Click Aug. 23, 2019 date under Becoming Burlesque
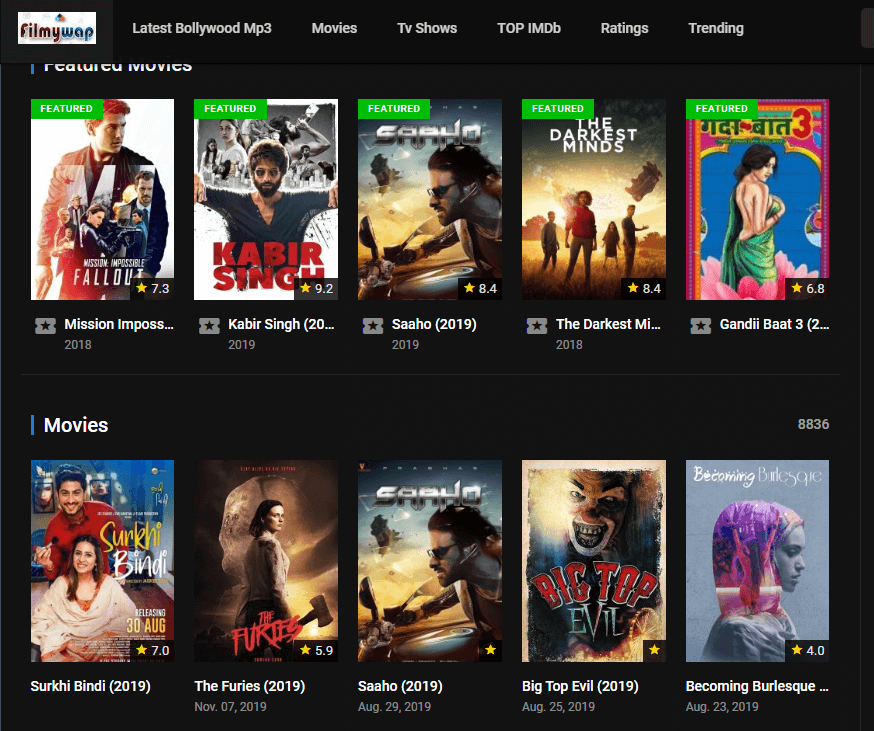The height and width of the screenshot is (731, 874). (722, 706)
